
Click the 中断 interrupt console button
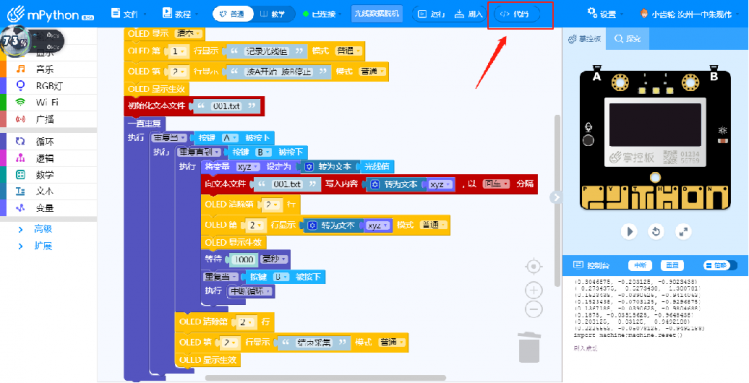640,265
